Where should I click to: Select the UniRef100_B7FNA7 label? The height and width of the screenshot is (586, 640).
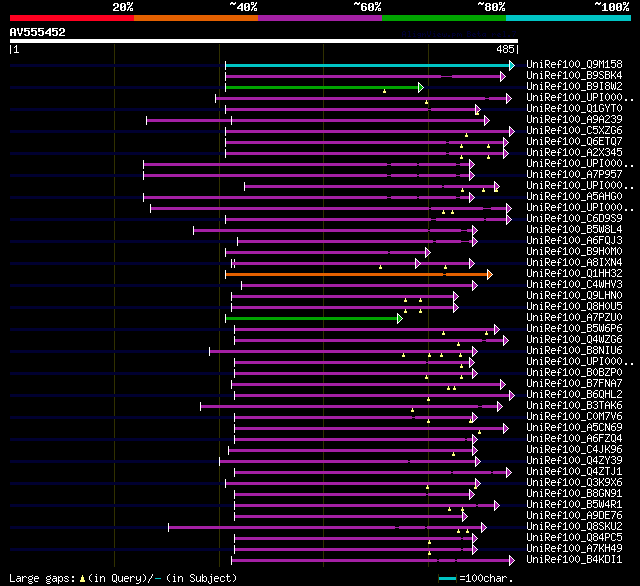[574, 384]
